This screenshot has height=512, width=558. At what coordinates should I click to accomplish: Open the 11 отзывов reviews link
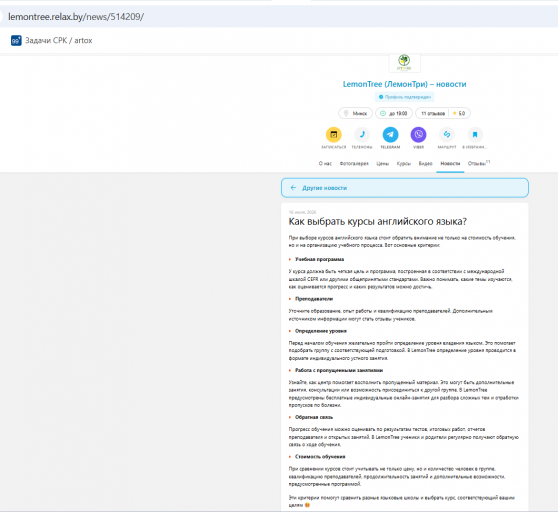pyautogui.click(x=433, y=114)
